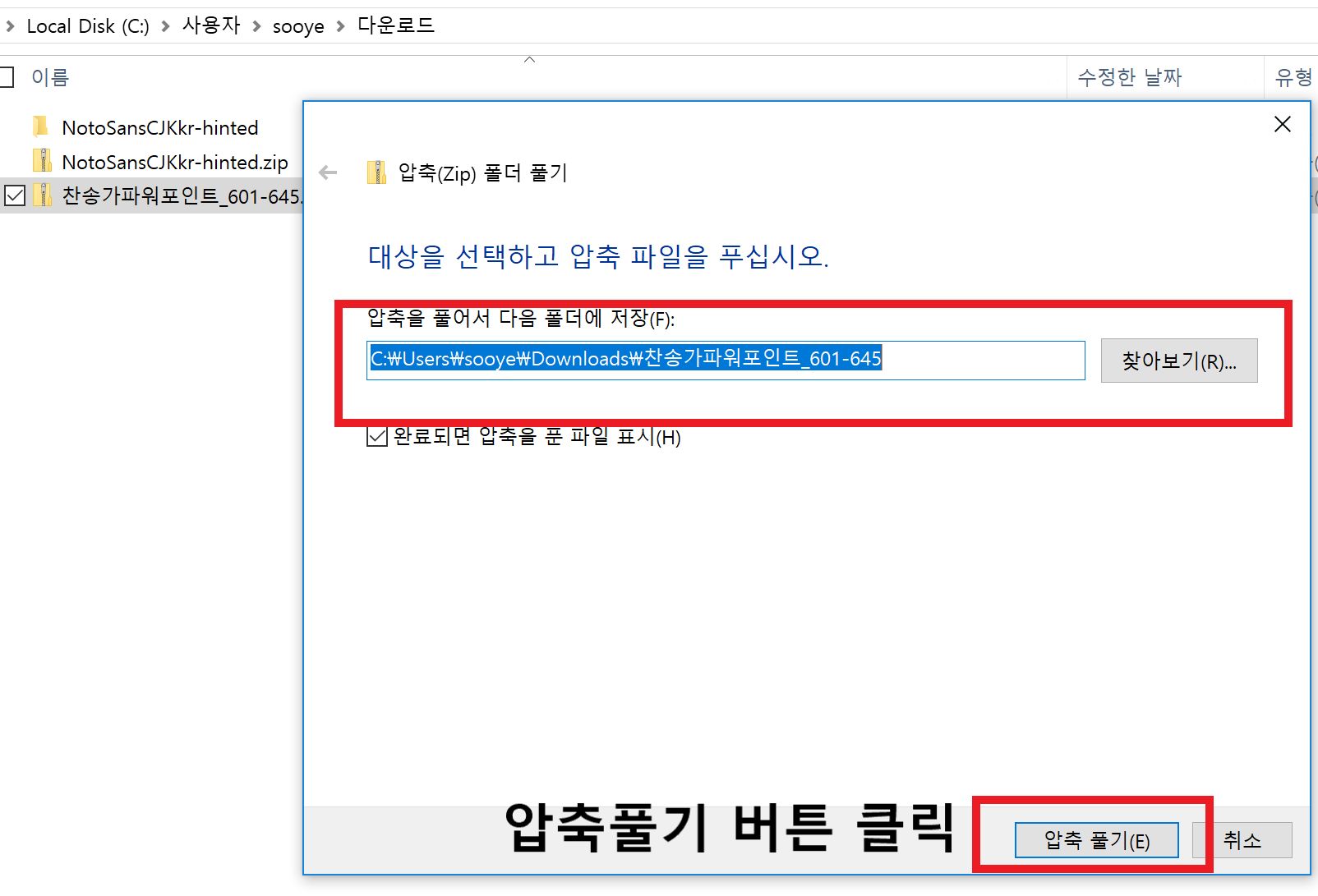Viewport: 1318px width, 896px height.
Task: Click the 취소 cancel button
Action: (x=1242, y=840)
